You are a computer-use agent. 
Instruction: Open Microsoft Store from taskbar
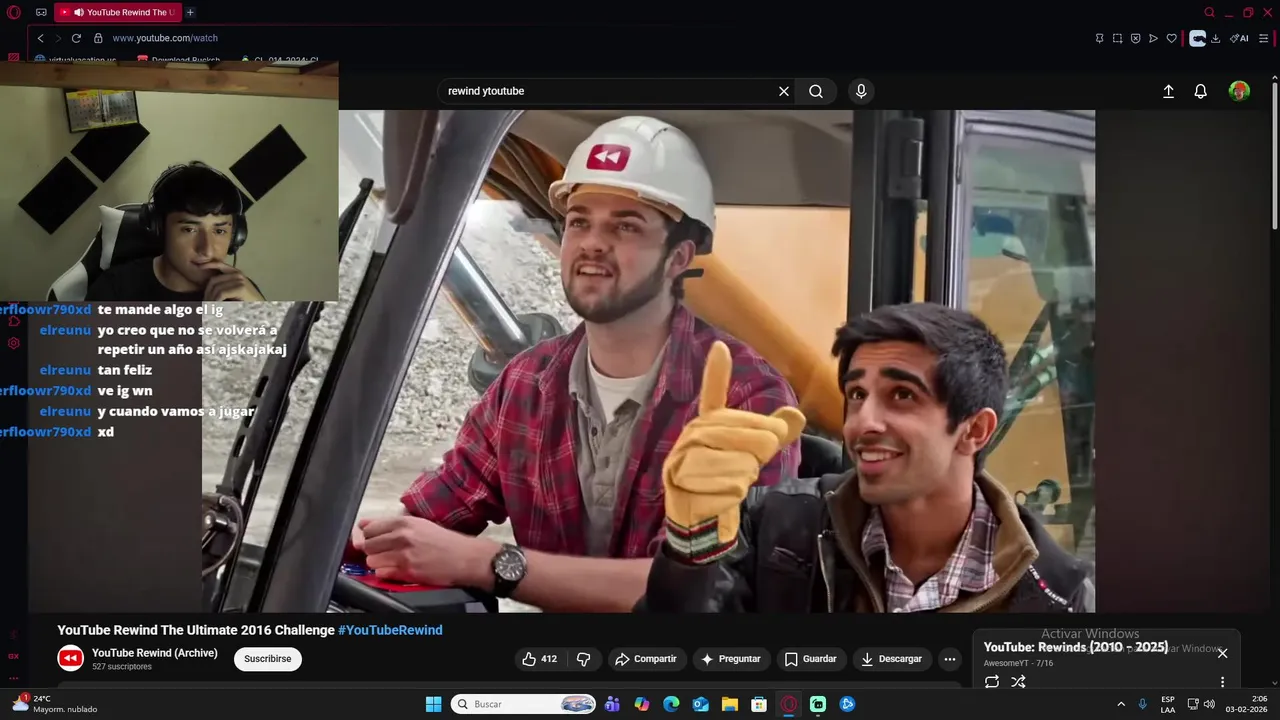click(759, 704)
